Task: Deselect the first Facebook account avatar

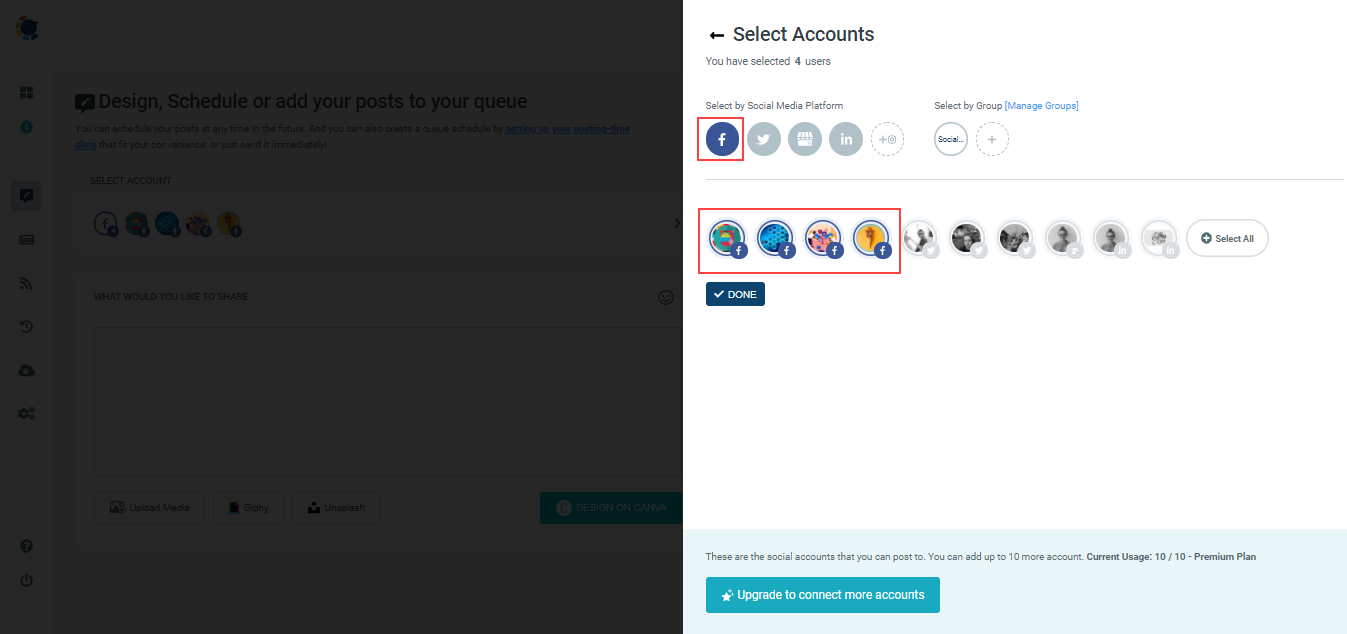Action: (727, 238)
